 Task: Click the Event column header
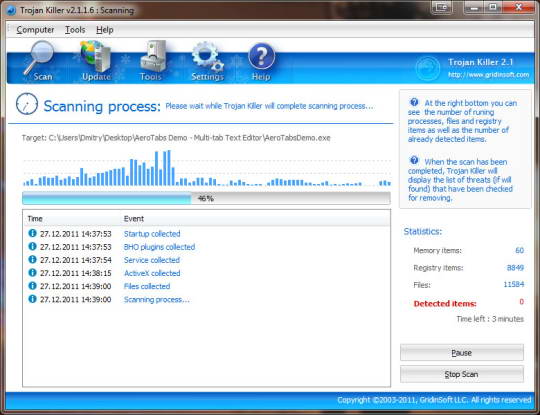[x=255, y=219]
